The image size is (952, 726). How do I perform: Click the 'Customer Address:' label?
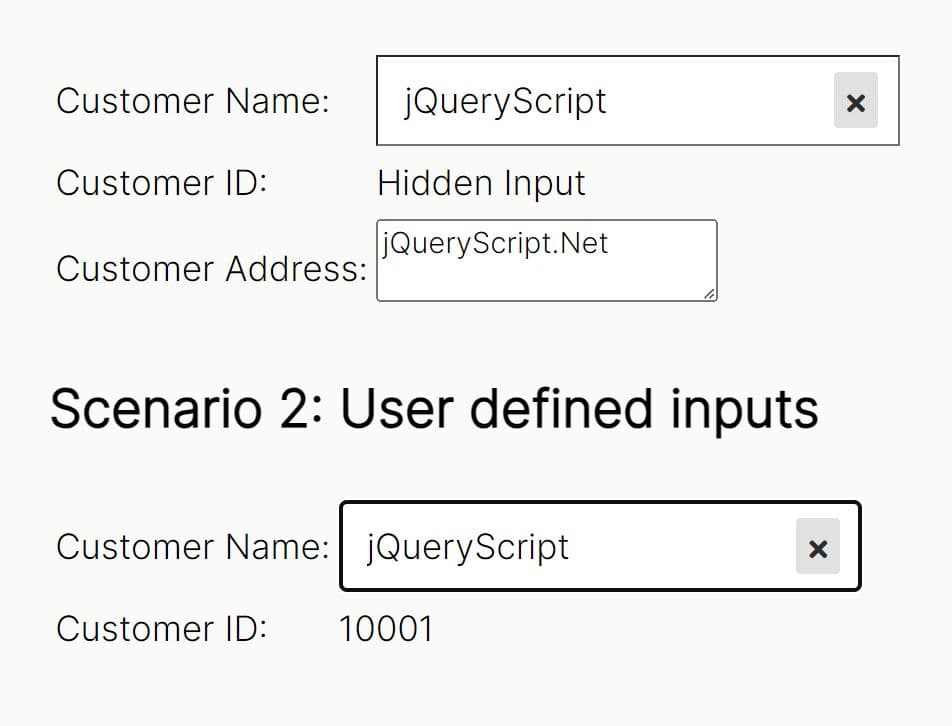[x=211, y=268]
